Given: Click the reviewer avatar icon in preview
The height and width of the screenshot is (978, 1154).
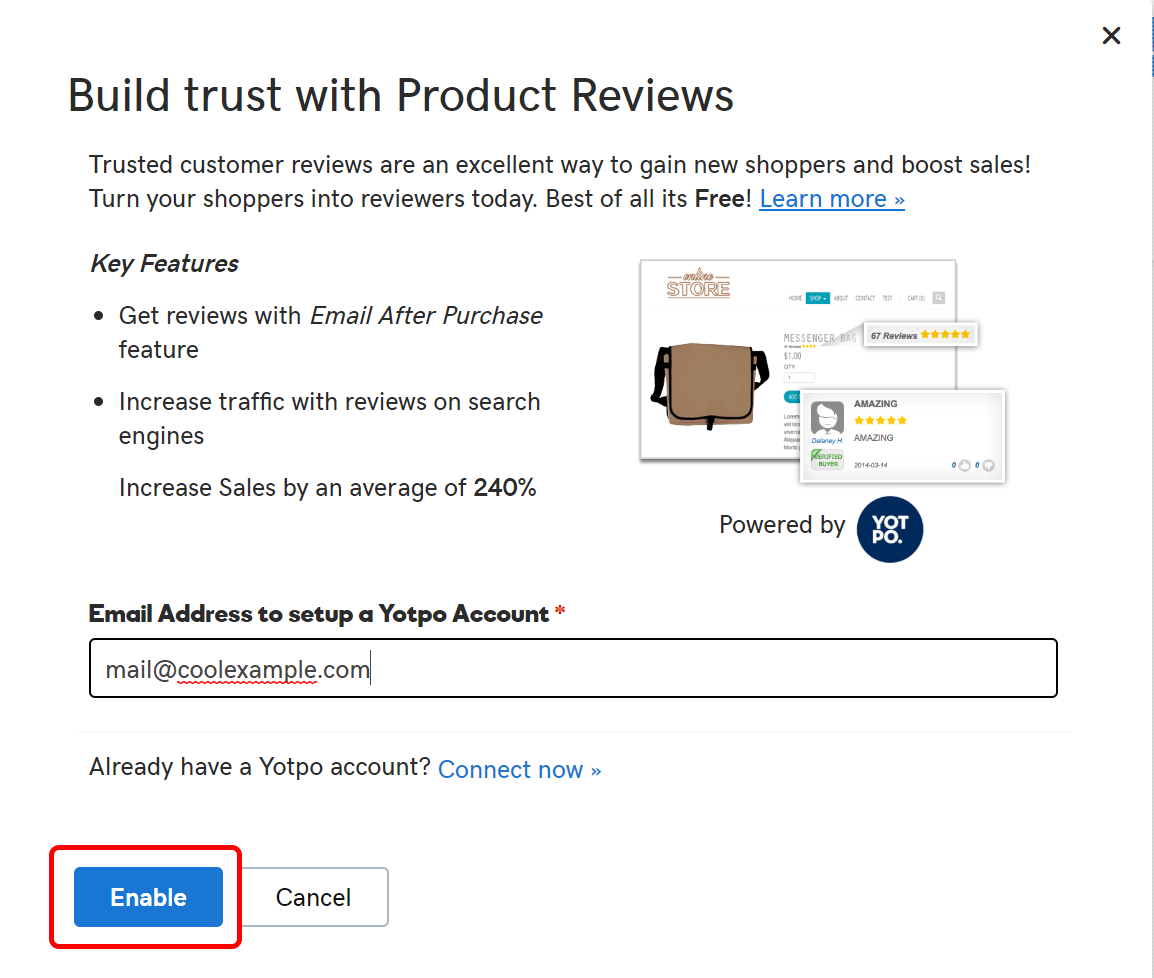Looking at the screenshot, I should pos(827,418).
